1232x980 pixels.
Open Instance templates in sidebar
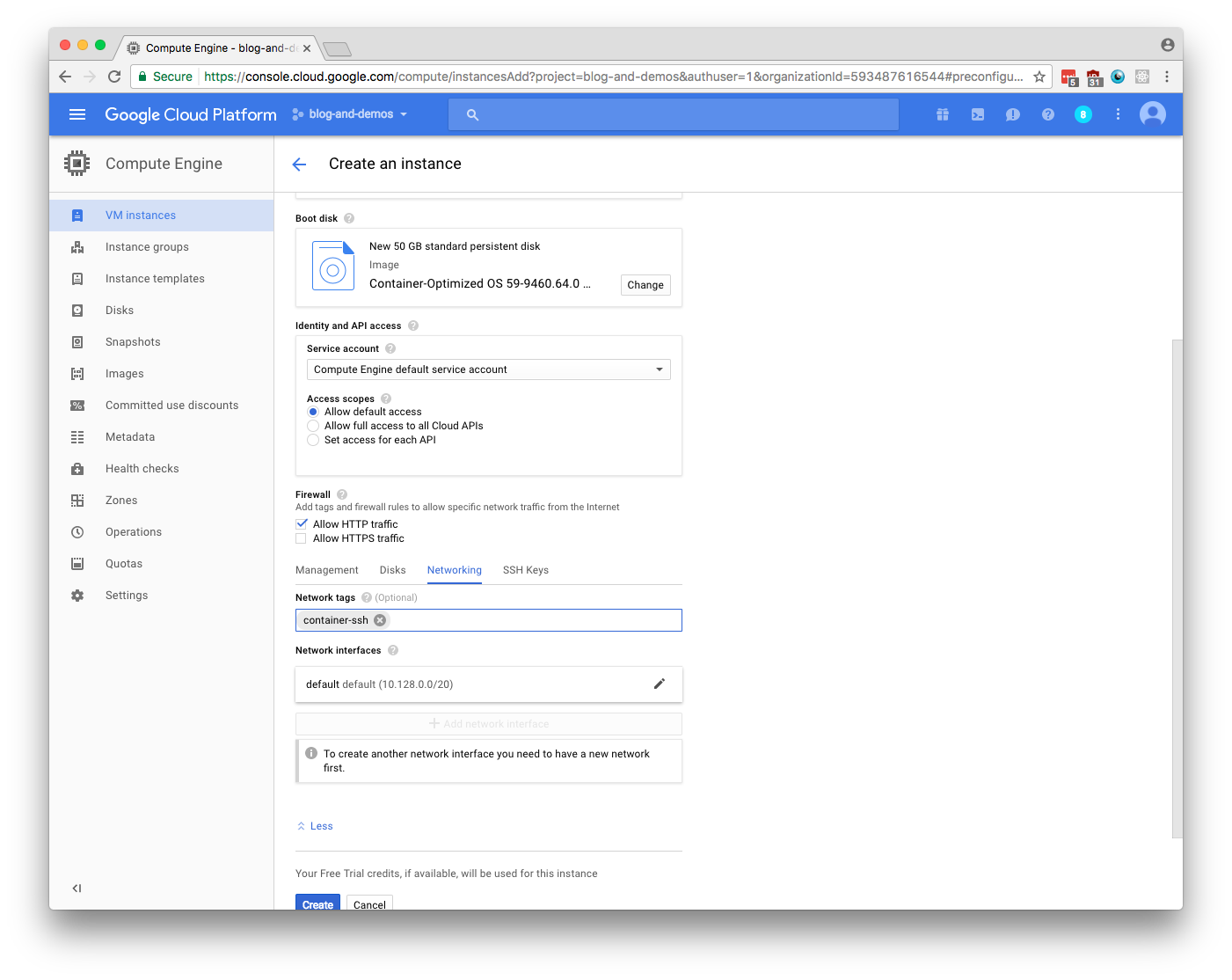[x=162, y=279]
